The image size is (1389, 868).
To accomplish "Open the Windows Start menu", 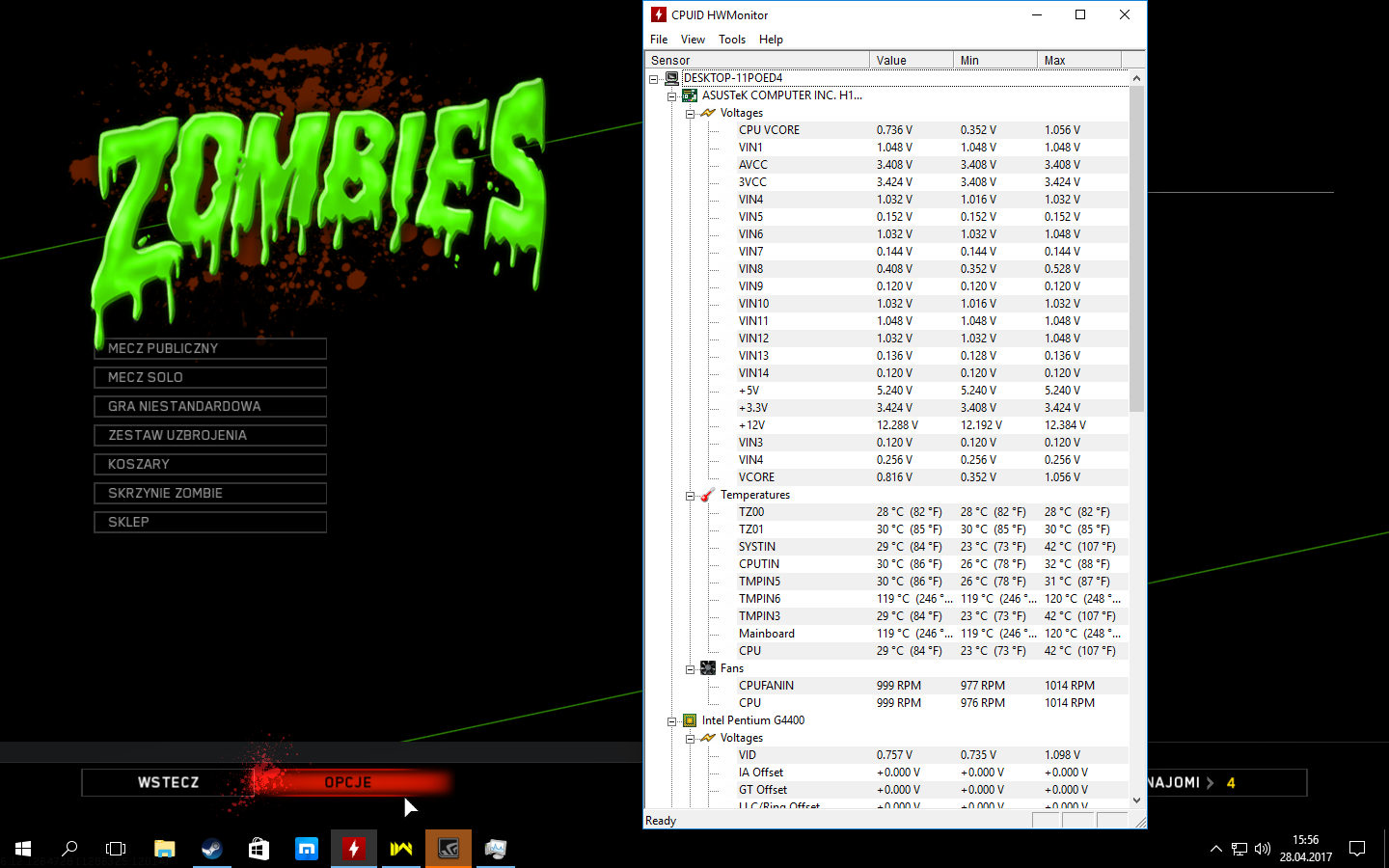I will tap(23, 849).
